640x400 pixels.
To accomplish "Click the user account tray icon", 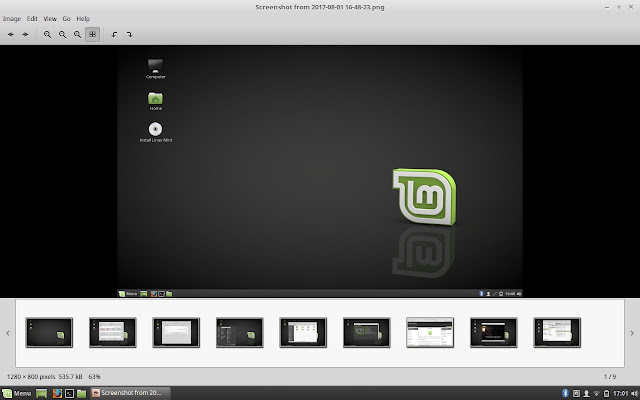I will pos(586,393).
